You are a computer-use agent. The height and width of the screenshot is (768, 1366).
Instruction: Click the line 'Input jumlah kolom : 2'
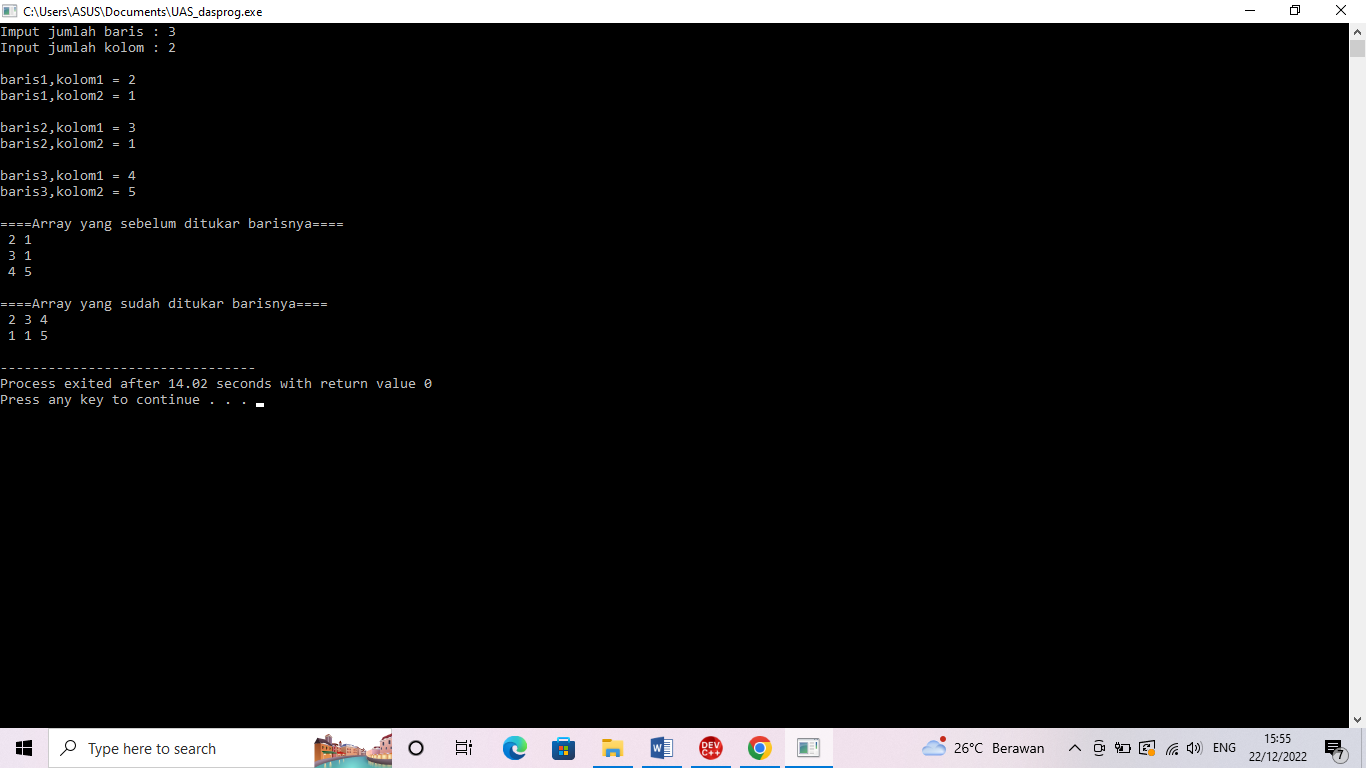pyautogui.click(x=88, y=48)
